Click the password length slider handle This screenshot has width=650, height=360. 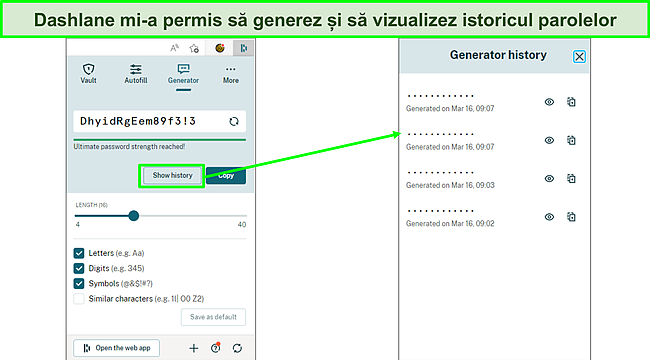click(x=133, y=216)
